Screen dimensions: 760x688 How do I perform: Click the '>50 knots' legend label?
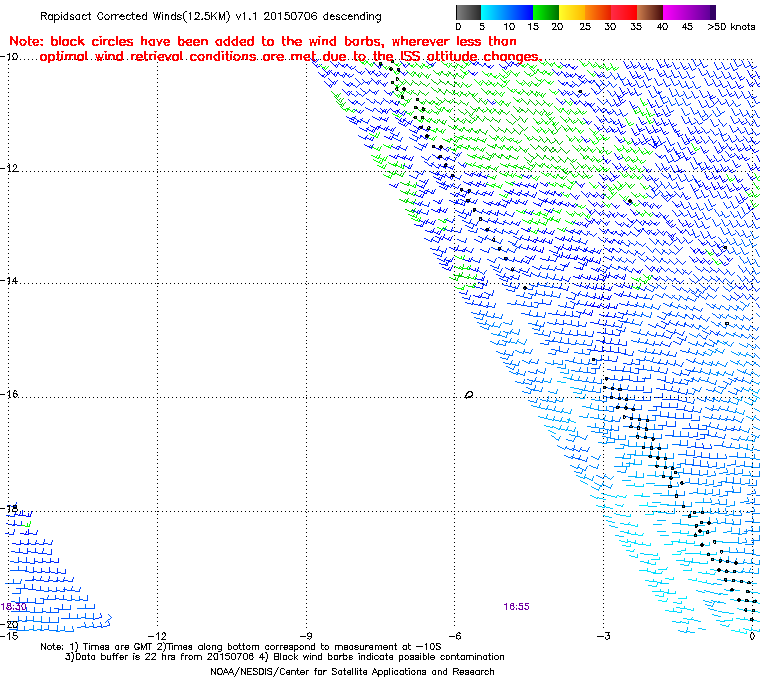coord(731,27)
